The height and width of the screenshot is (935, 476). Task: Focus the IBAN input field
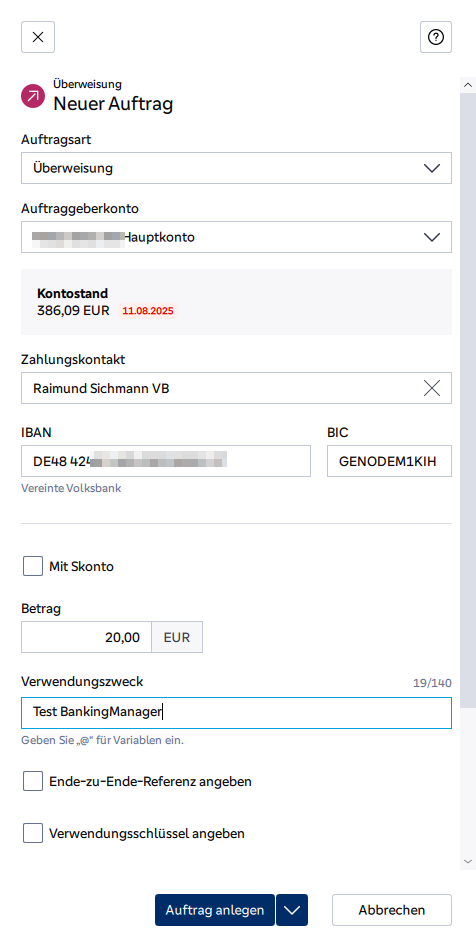tap(166, 461)
